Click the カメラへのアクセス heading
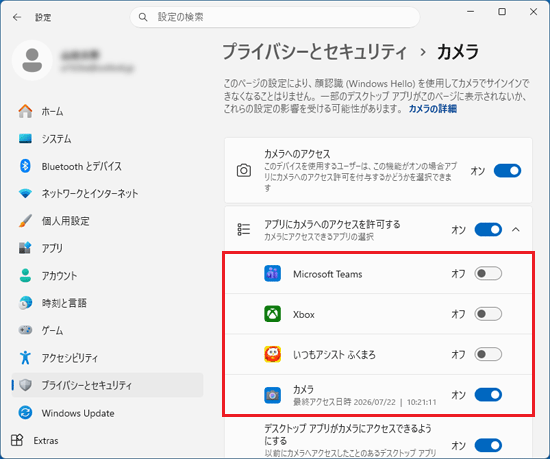The height and width of the screenshot is (459, 550). (x=297, y=154)
